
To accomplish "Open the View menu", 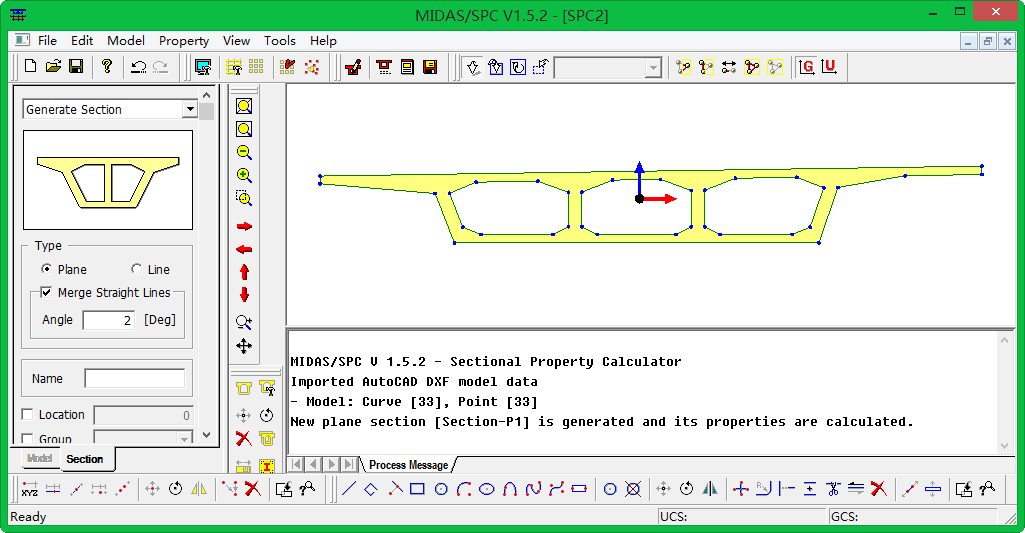I will coord(236,41).
